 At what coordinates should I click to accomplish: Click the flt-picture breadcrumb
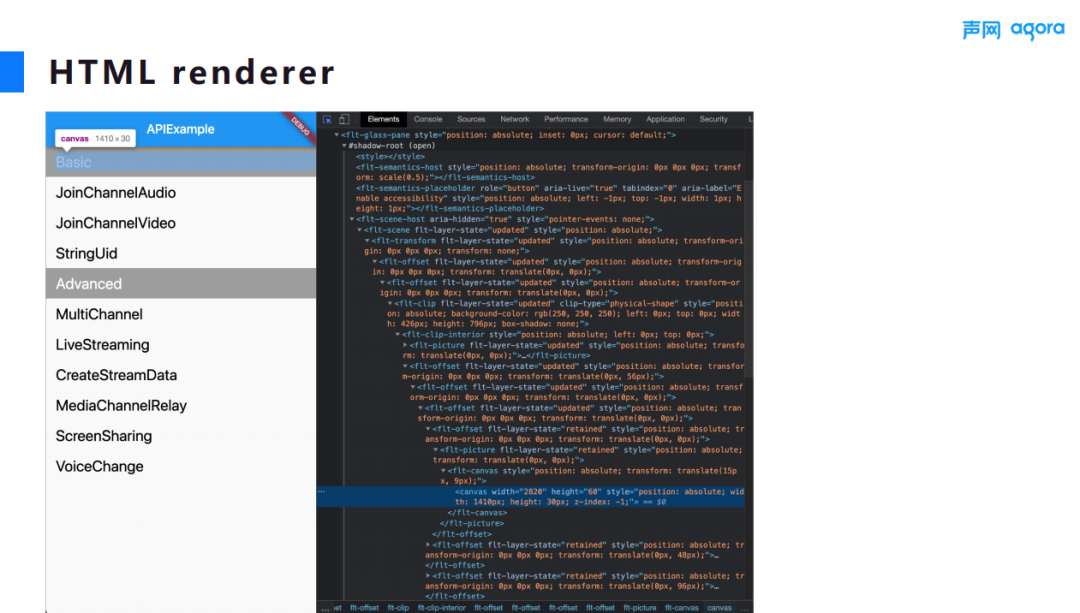pos(640,607)
